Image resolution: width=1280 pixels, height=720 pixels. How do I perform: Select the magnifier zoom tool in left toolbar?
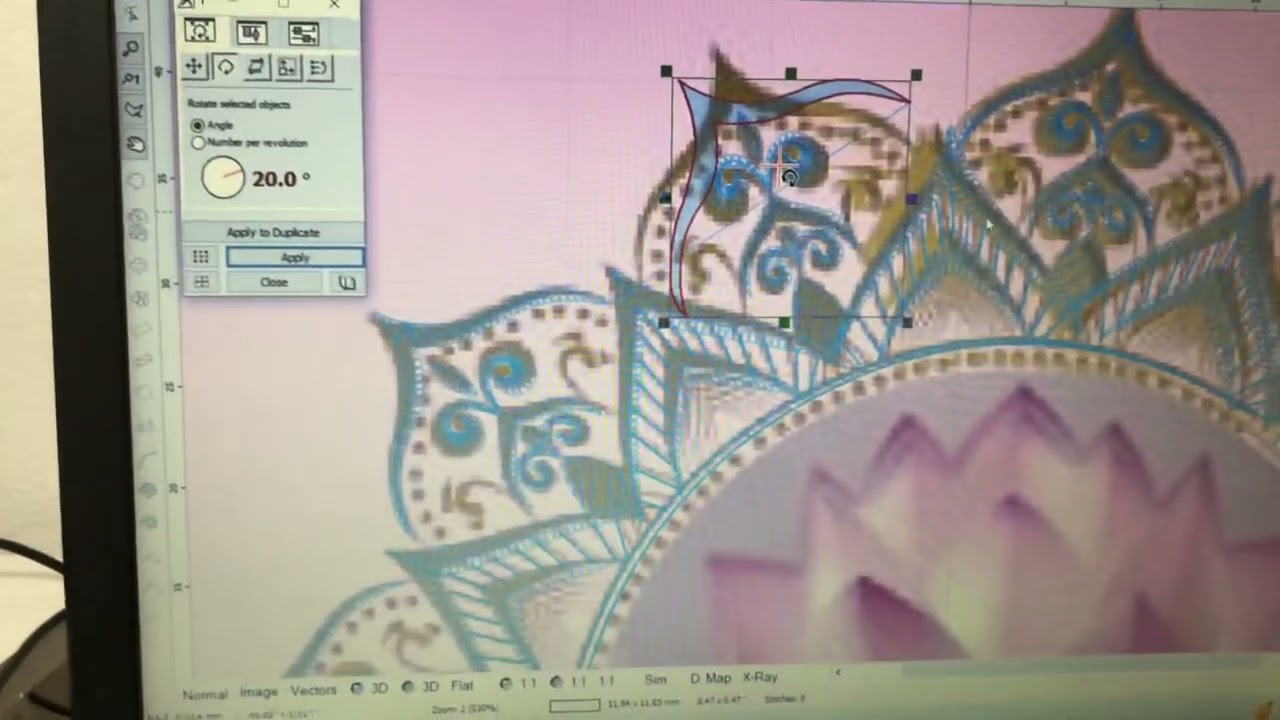132,48
